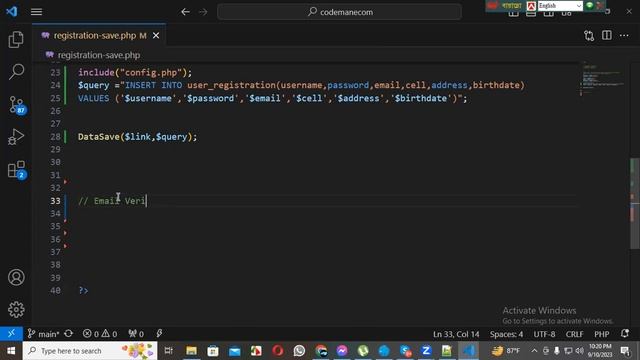The width and height of the screenshot is (640, 360).
Task: Select language mode PHP in status bar
Action: coord(602,334)
